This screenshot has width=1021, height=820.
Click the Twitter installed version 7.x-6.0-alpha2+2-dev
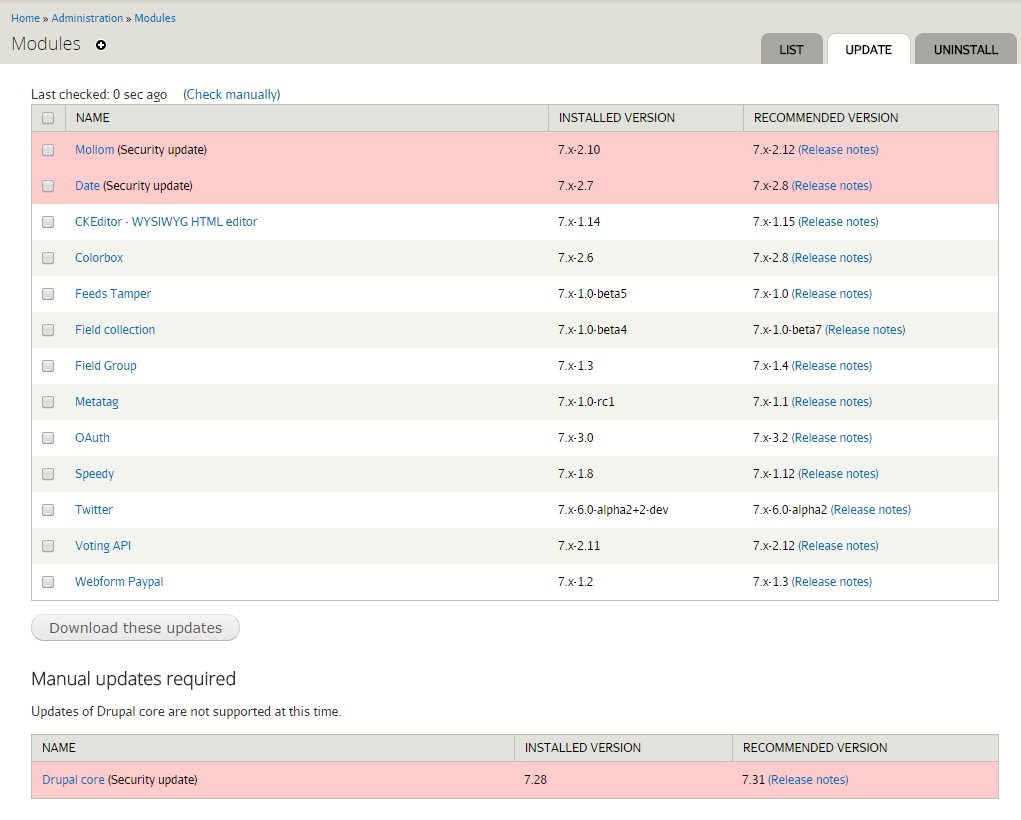point(613,509)
